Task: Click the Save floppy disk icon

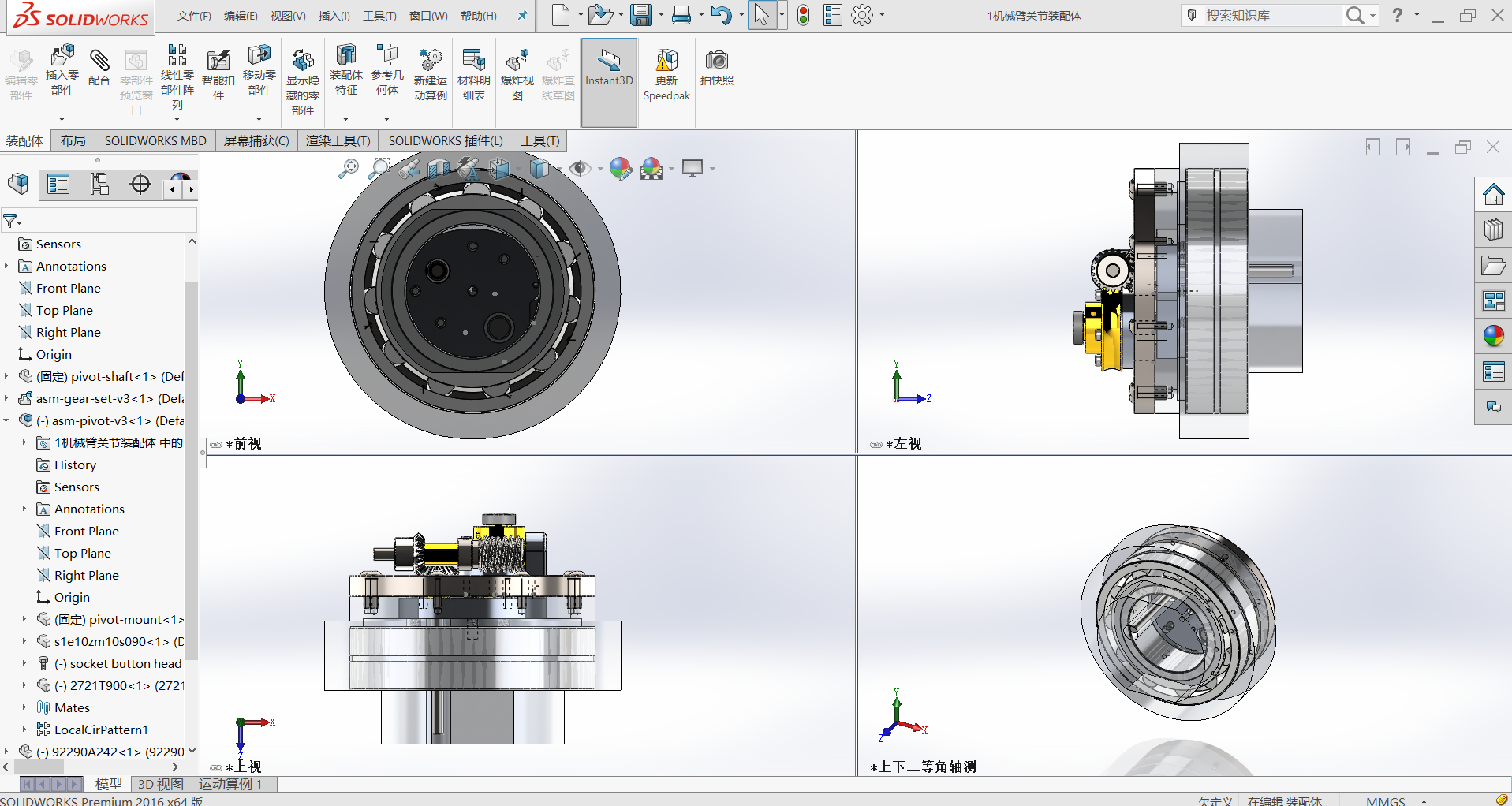Action: coord(640,15)
